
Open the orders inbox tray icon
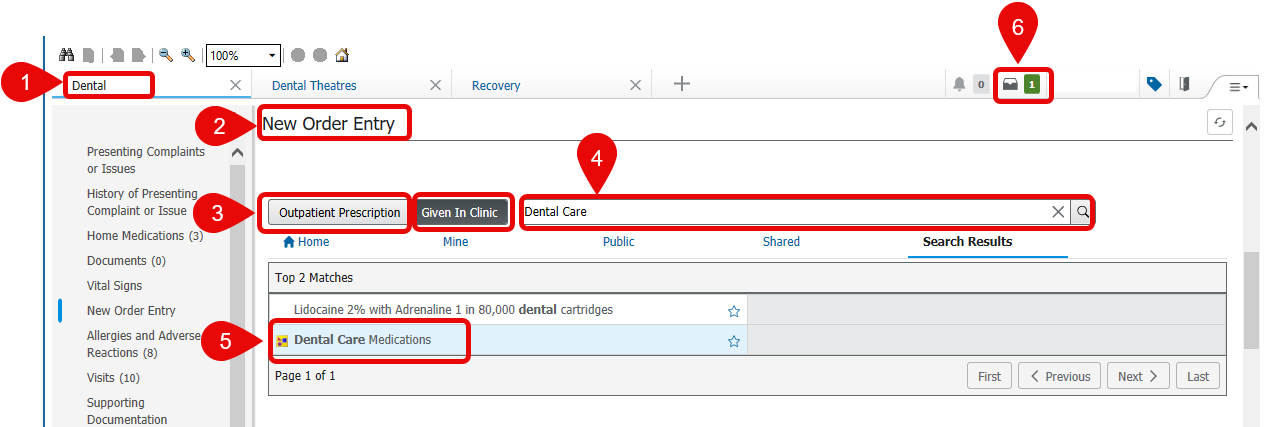click(x=1011, y=85)
